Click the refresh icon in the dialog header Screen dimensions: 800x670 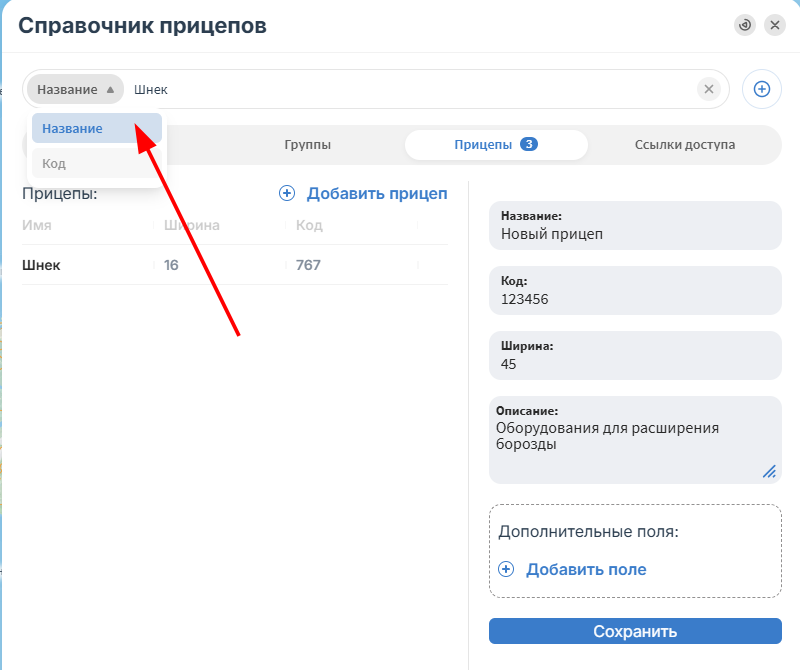point(745,25)
